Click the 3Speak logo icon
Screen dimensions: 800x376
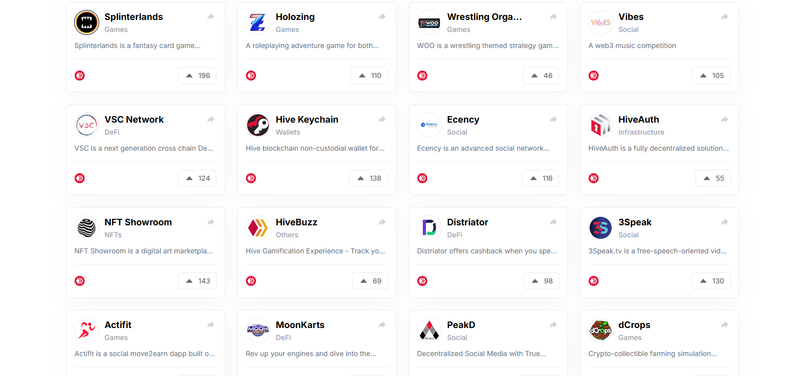[601, 228]
